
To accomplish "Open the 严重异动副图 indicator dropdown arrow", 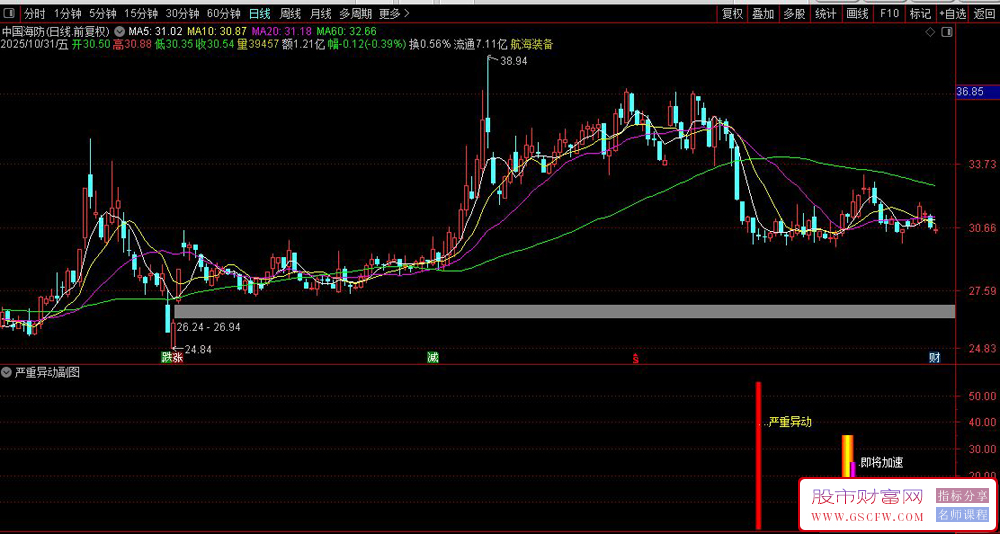I will coord(7,372).
